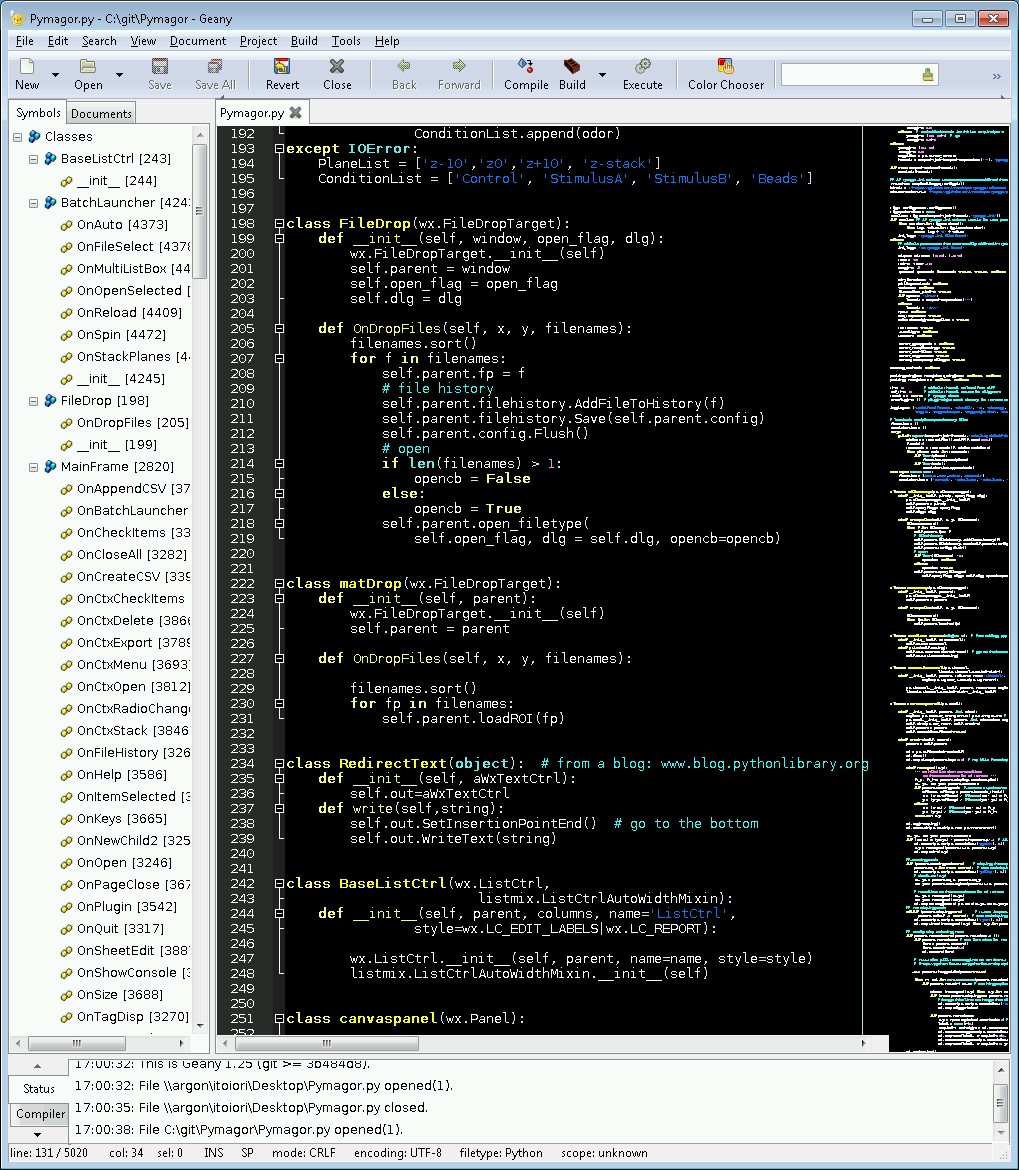Close the Pymagor.py tab with X icon
This screenshot has width=1019, height=1170.
[295, 113]
